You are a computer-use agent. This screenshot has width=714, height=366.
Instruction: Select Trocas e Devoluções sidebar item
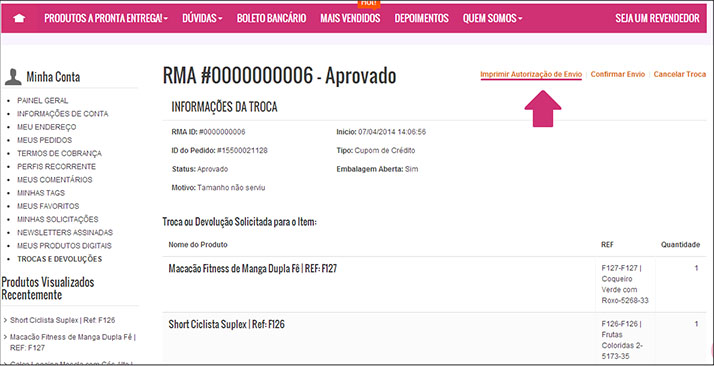60,259
